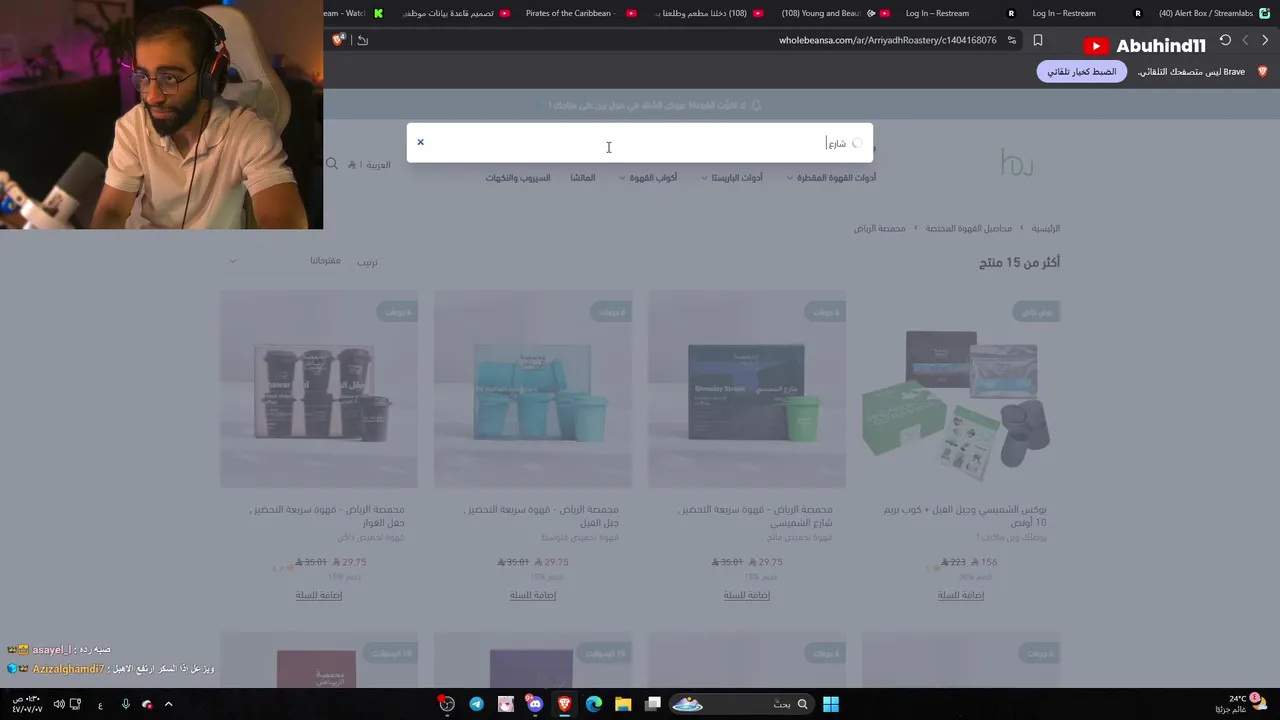The image size is (1280, 720).
Task: Click red recording icon in tray
Action: click(147, 704)
